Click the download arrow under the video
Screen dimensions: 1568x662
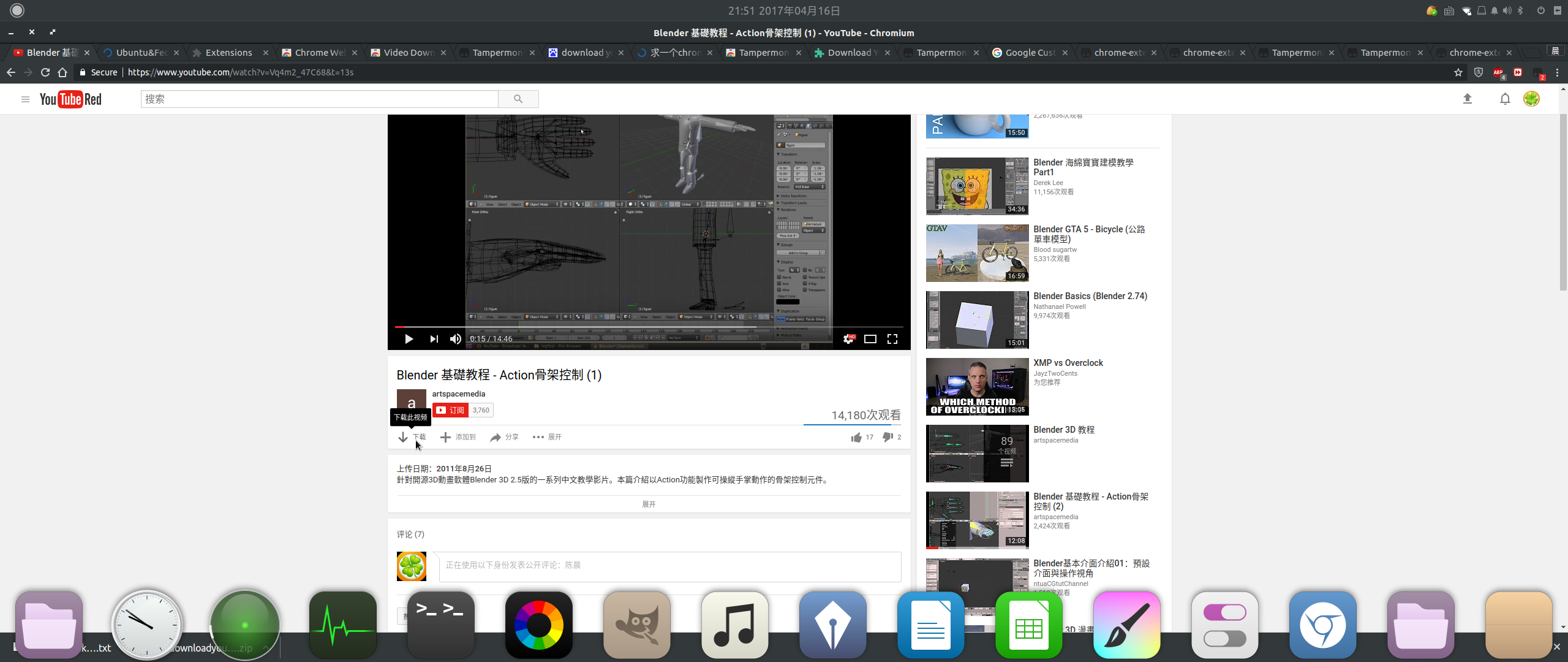(x=403, y=437)
